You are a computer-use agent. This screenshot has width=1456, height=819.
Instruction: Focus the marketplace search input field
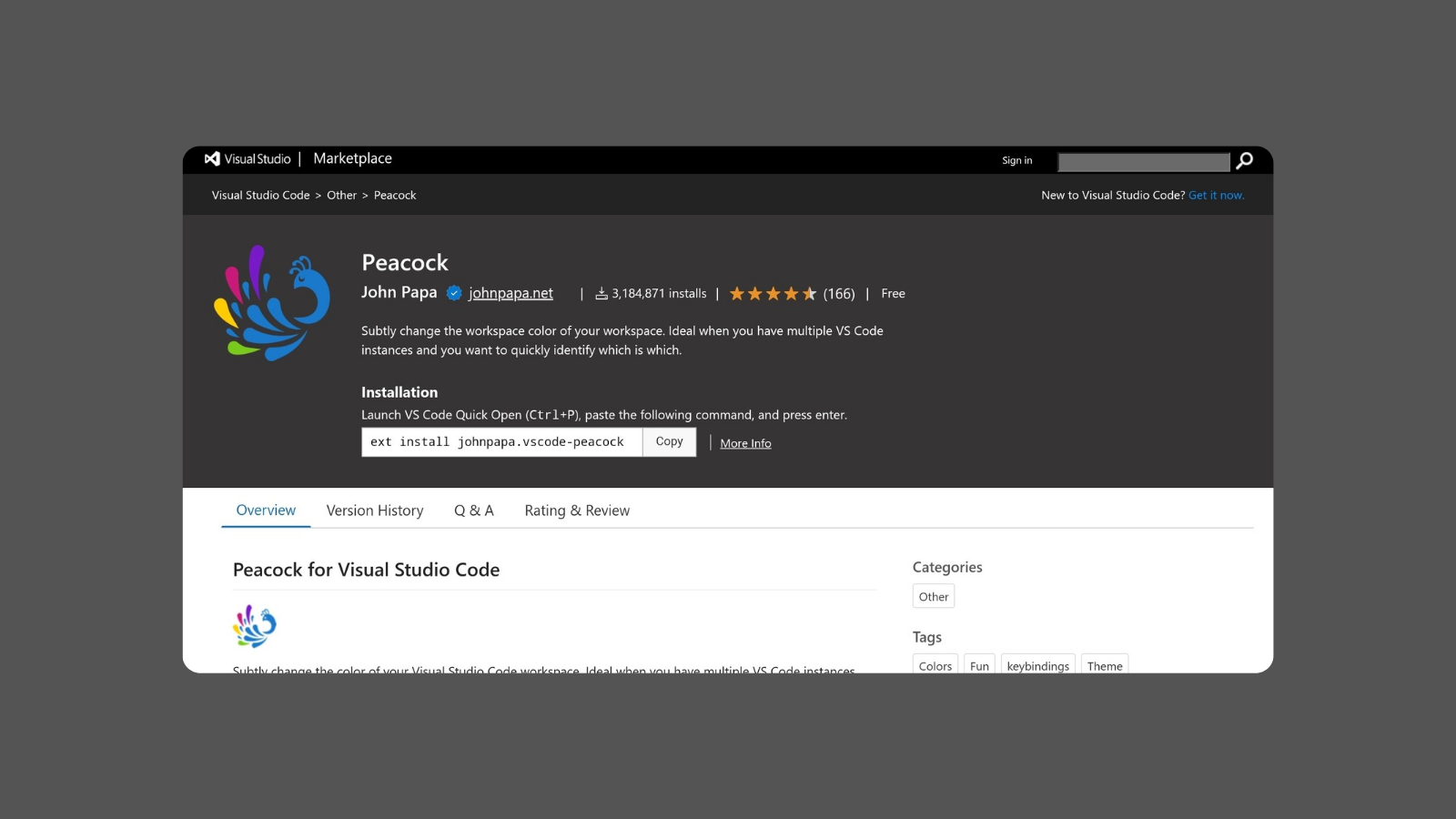(x=1144, y=161)
